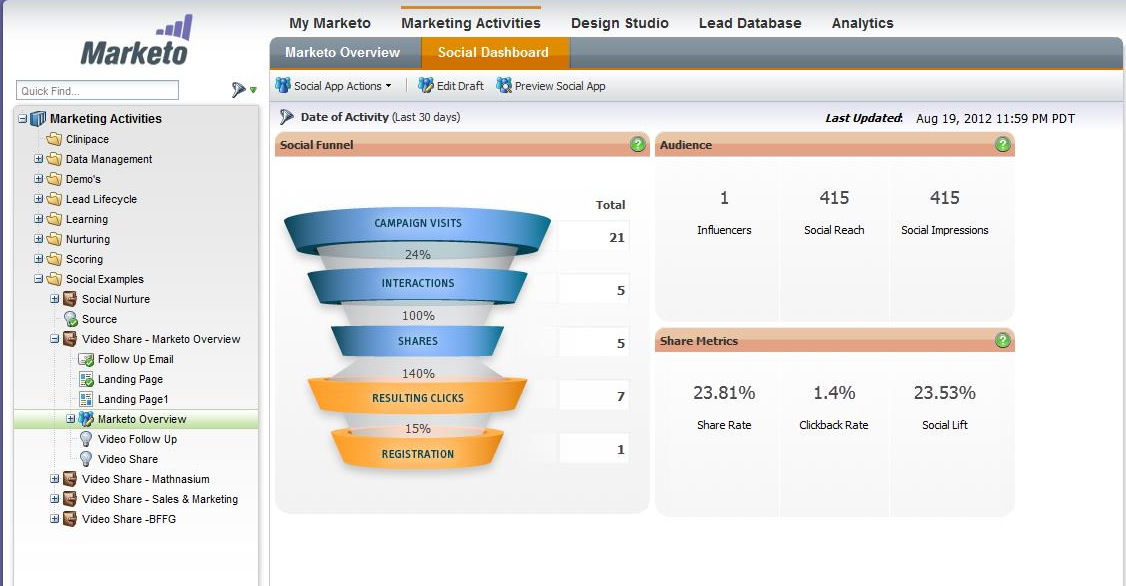Switch to the Marketo Overview tab
The image size is (1126, 586).
pos(343,52)
